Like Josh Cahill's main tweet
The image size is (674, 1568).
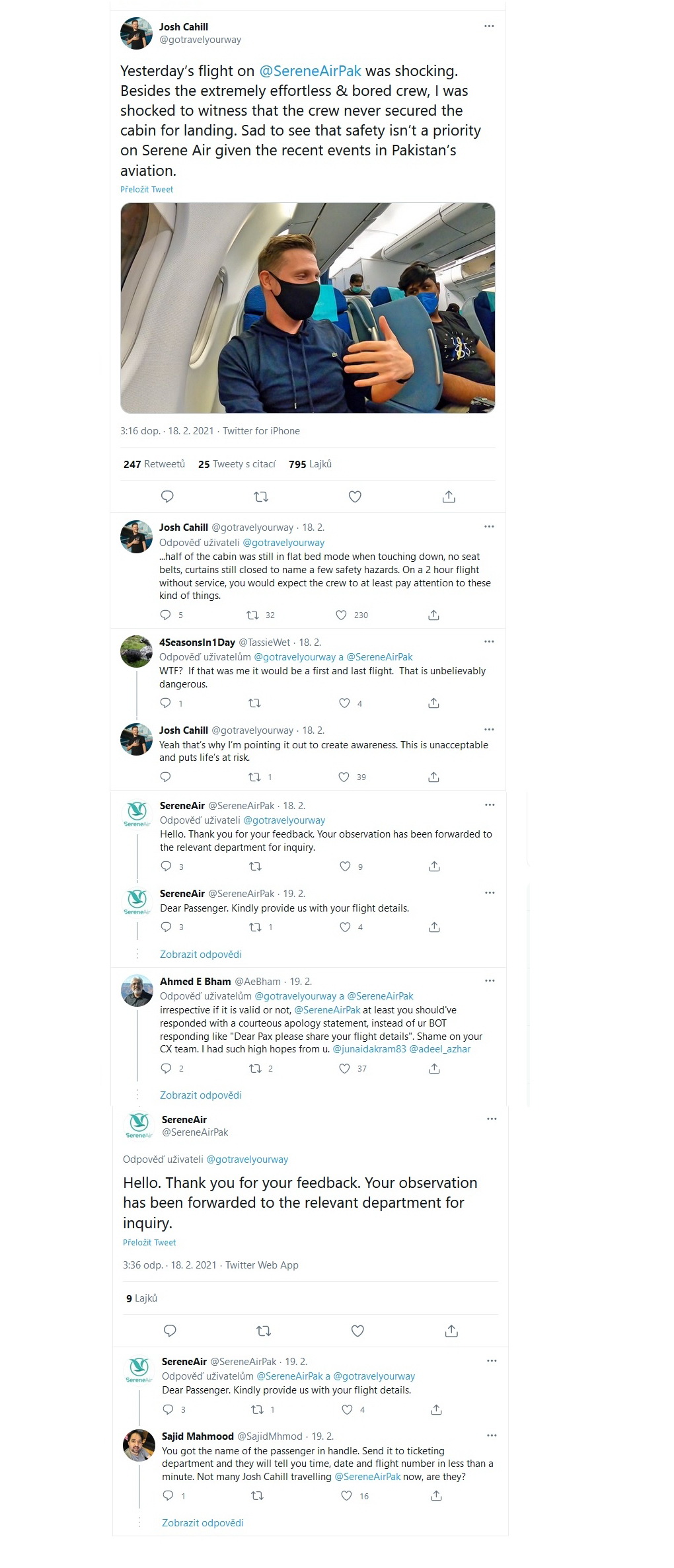click(355, 496)
